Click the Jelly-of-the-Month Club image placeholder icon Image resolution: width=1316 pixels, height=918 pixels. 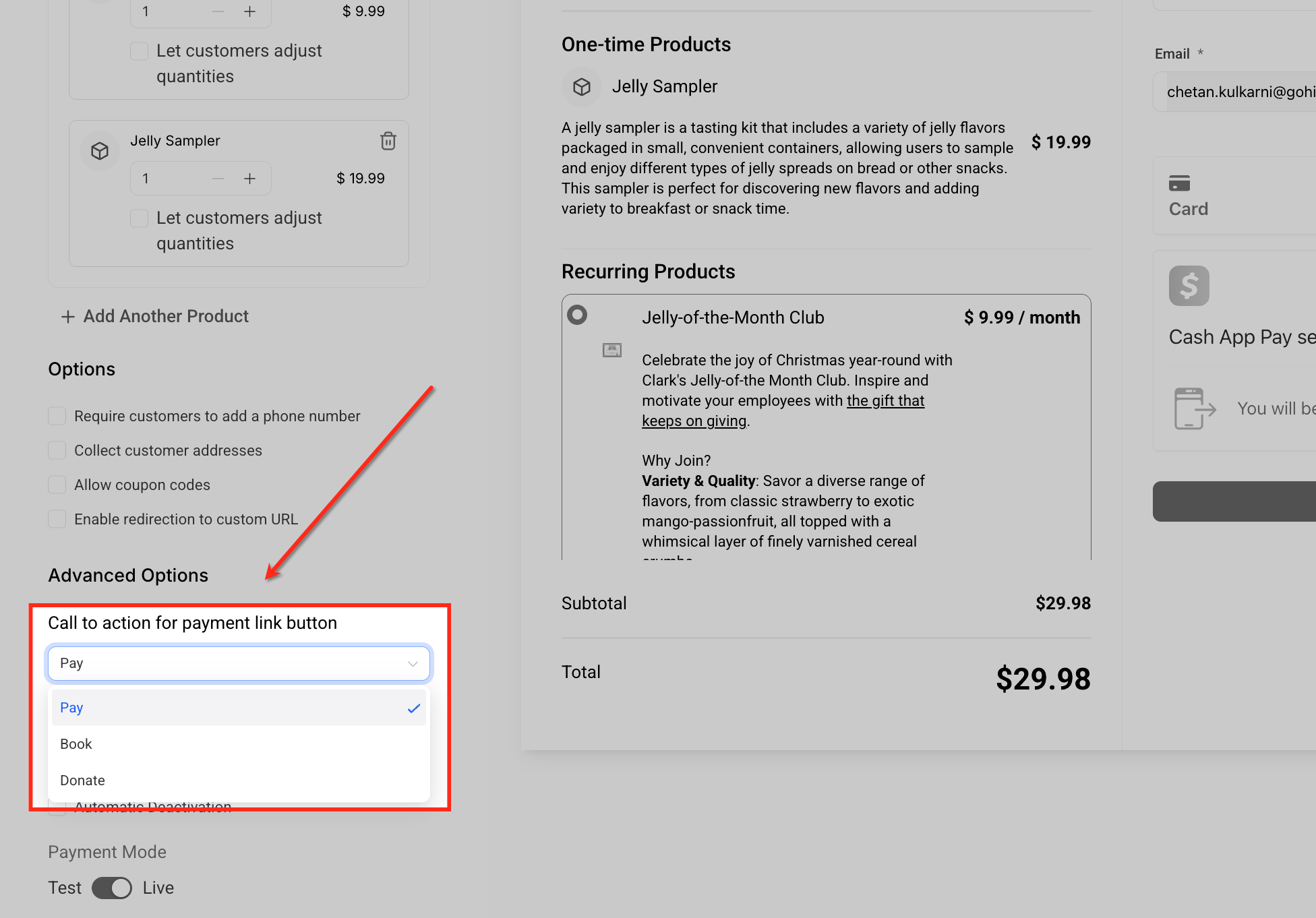(x=611, y=350)
